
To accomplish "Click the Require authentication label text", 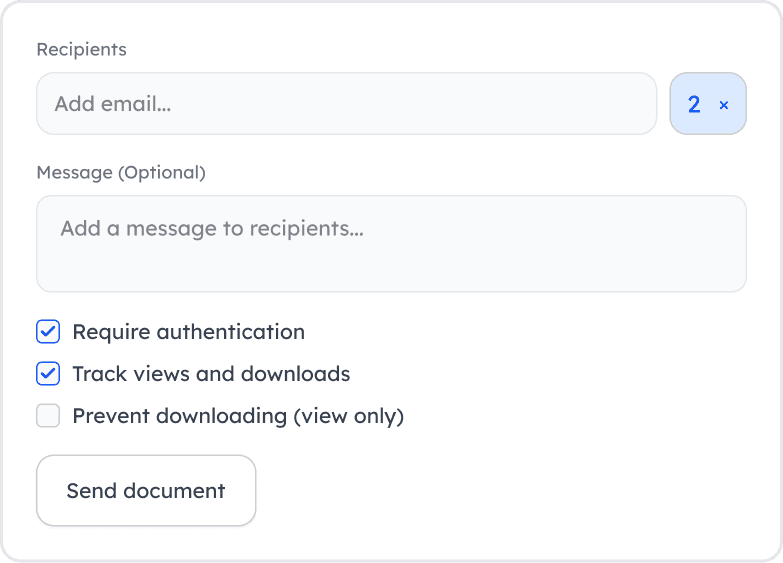I will pyautogui.click(x=189, y=332).
